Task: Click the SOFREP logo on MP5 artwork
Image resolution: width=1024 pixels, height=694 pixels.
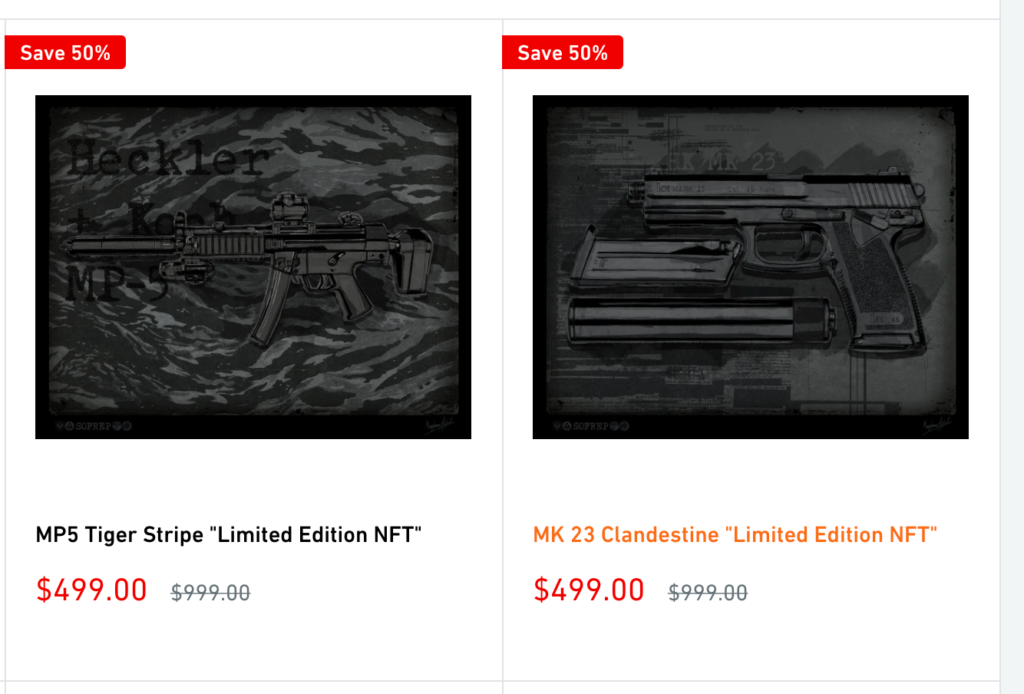Action: pos(92,427)
